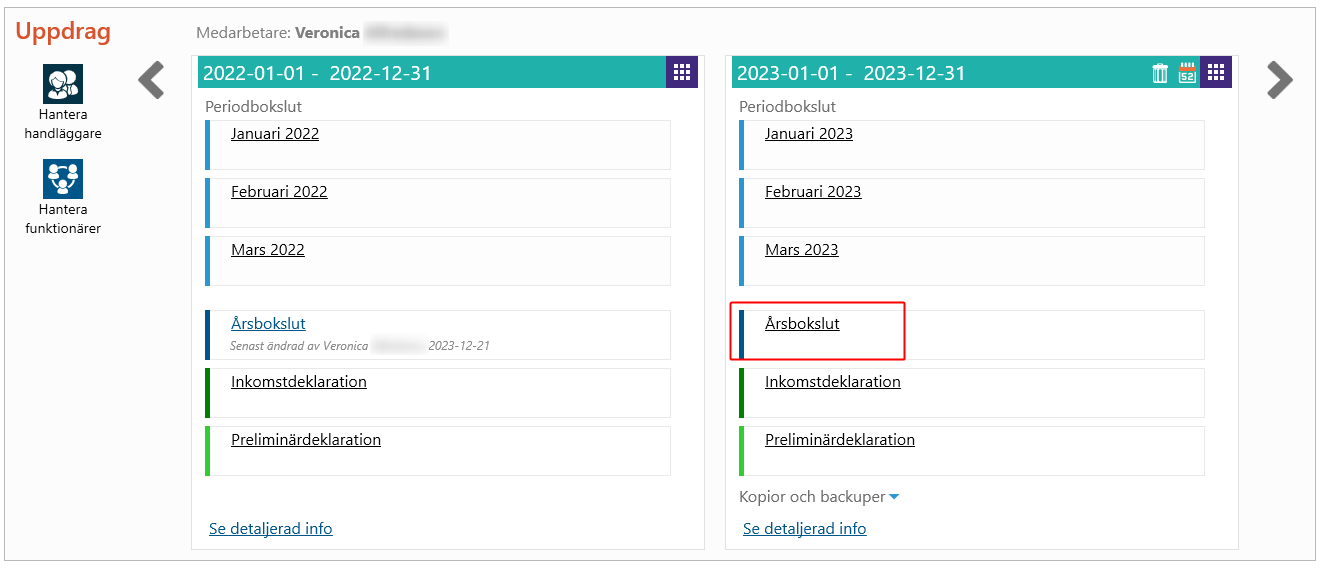The width and height of the screenshot is (1322, 568).
Task: Open Årsbokslut for 2023
Action: coord(802,324)
